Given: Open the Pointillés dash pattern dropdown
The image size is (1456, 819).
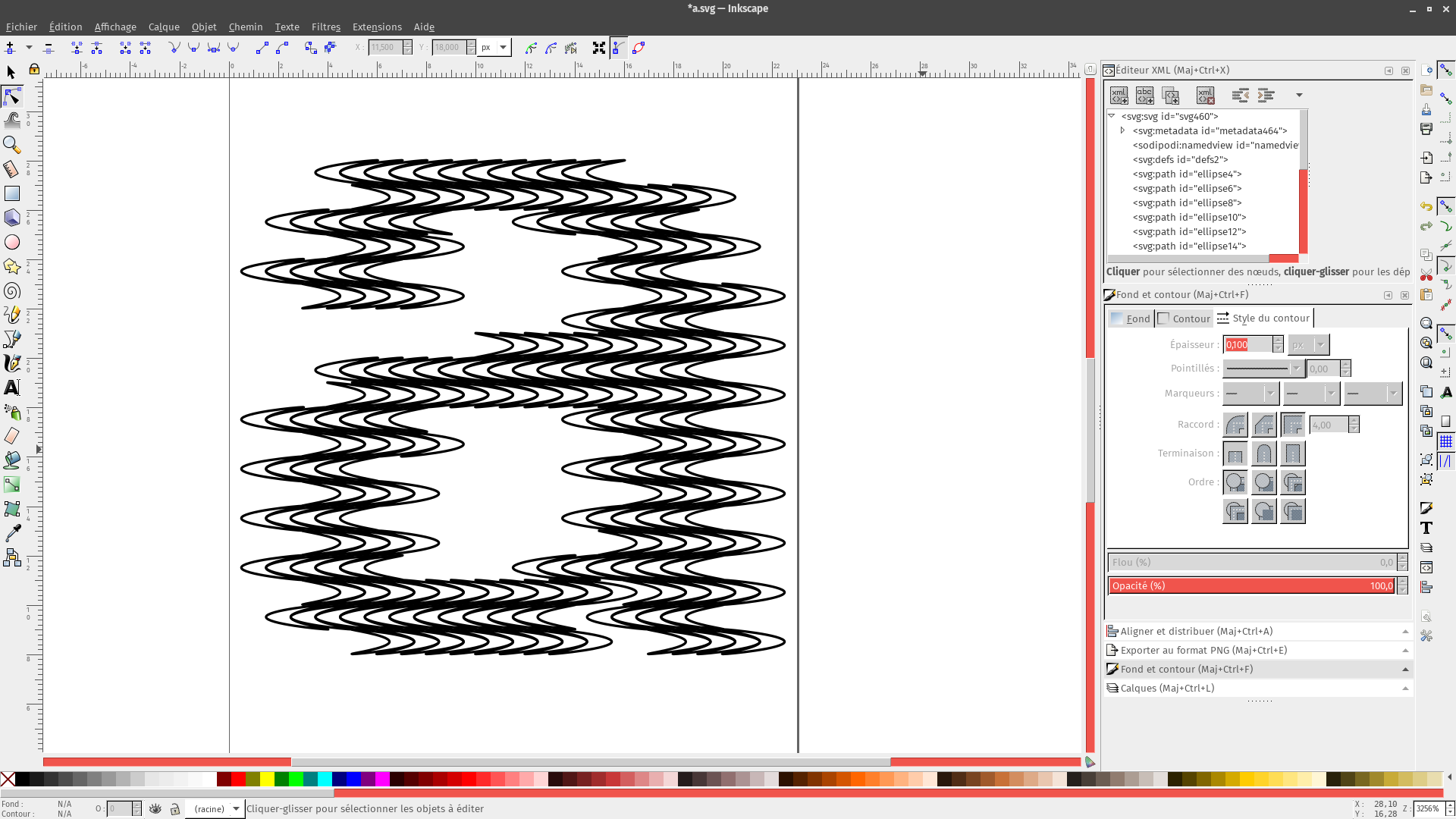Looking at the screenshot, I should (x=1263, y=369).
